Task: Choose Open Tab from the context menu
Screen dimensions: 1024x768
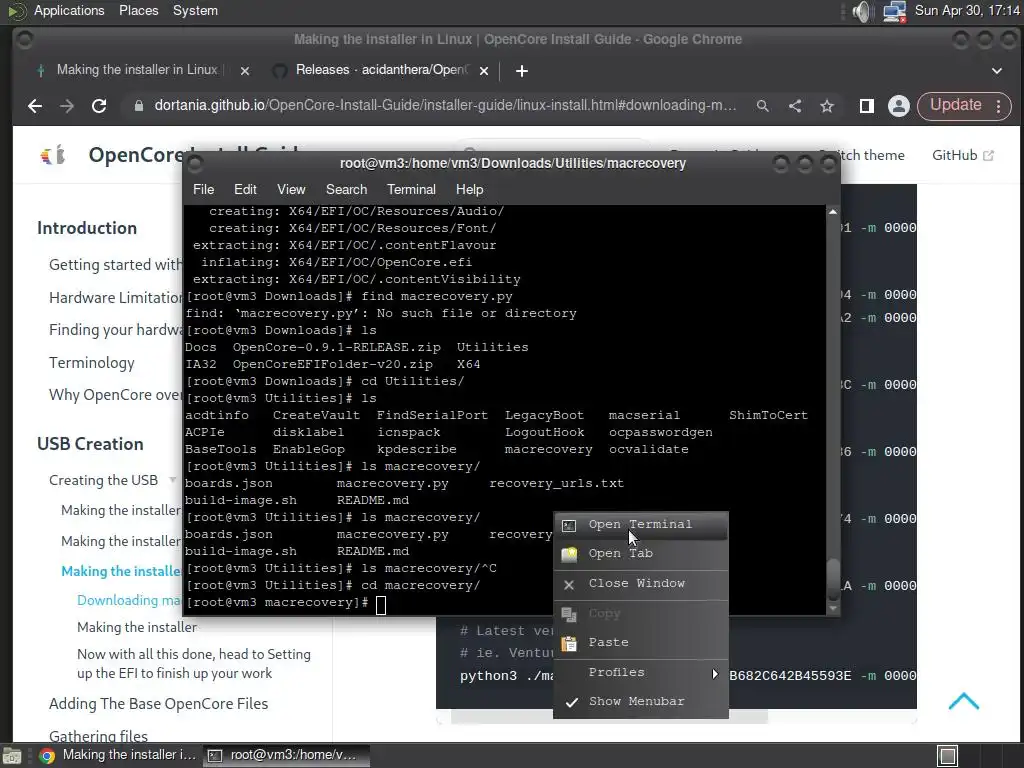Action: tap(641, 554)
